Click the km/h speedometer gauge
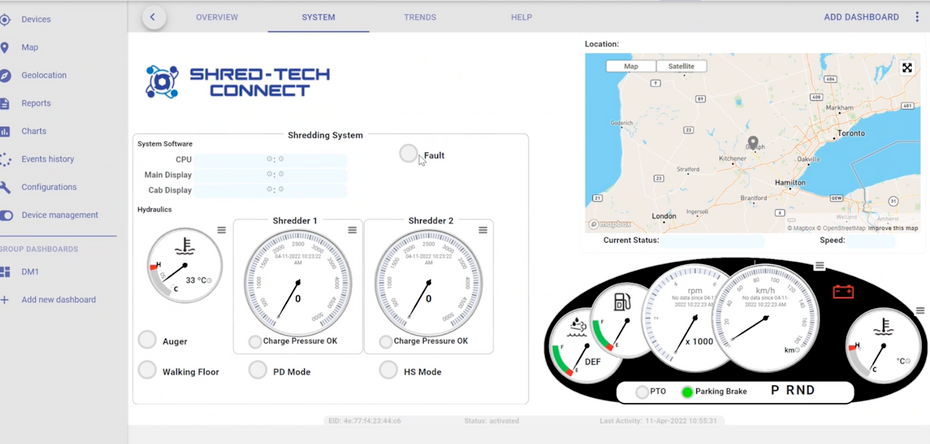The image size is (930, 444). [x=766, y=318]
